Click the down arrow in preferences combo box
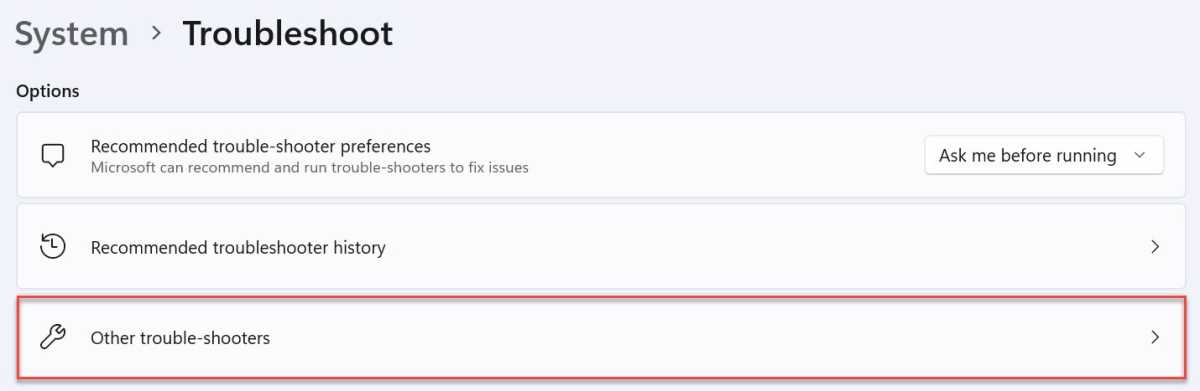The width and height of the screenshot is (1200, 391). click(1139, 156)
